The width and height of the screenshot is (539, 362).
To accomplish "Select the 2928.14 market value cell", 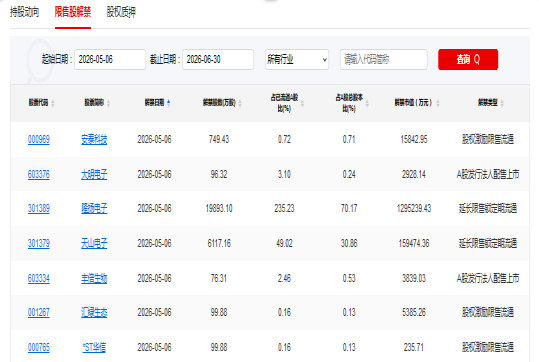I will [414, 175].
